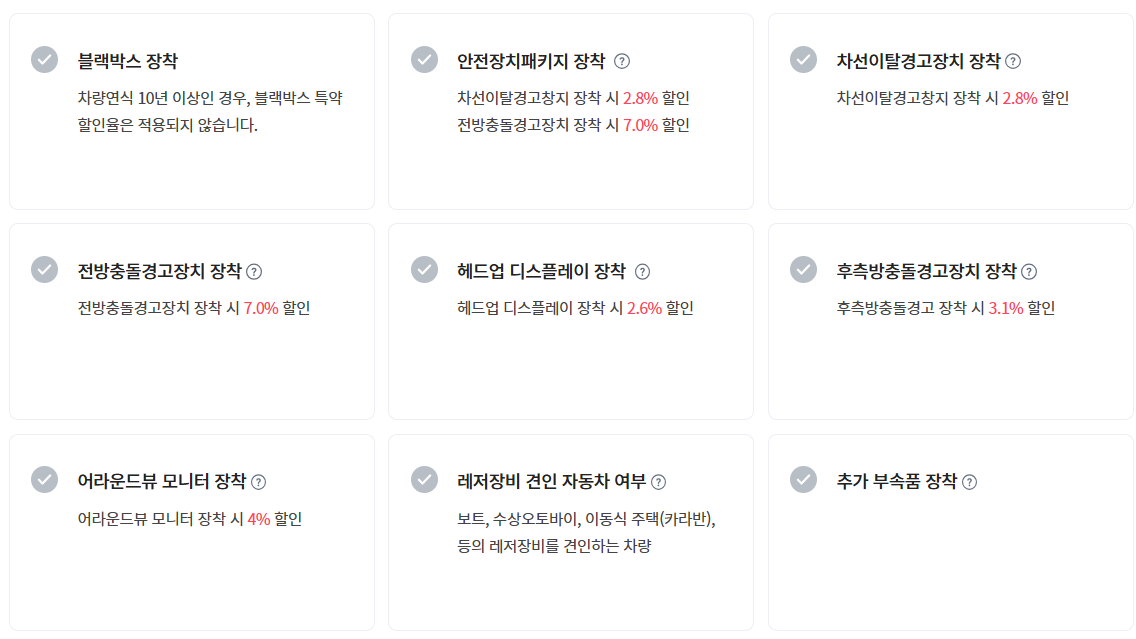Open help icon next to 레저장비 견인 자동차 여부
The height and width of the screenshot is (639, 1136).
[x=658, y=482]
